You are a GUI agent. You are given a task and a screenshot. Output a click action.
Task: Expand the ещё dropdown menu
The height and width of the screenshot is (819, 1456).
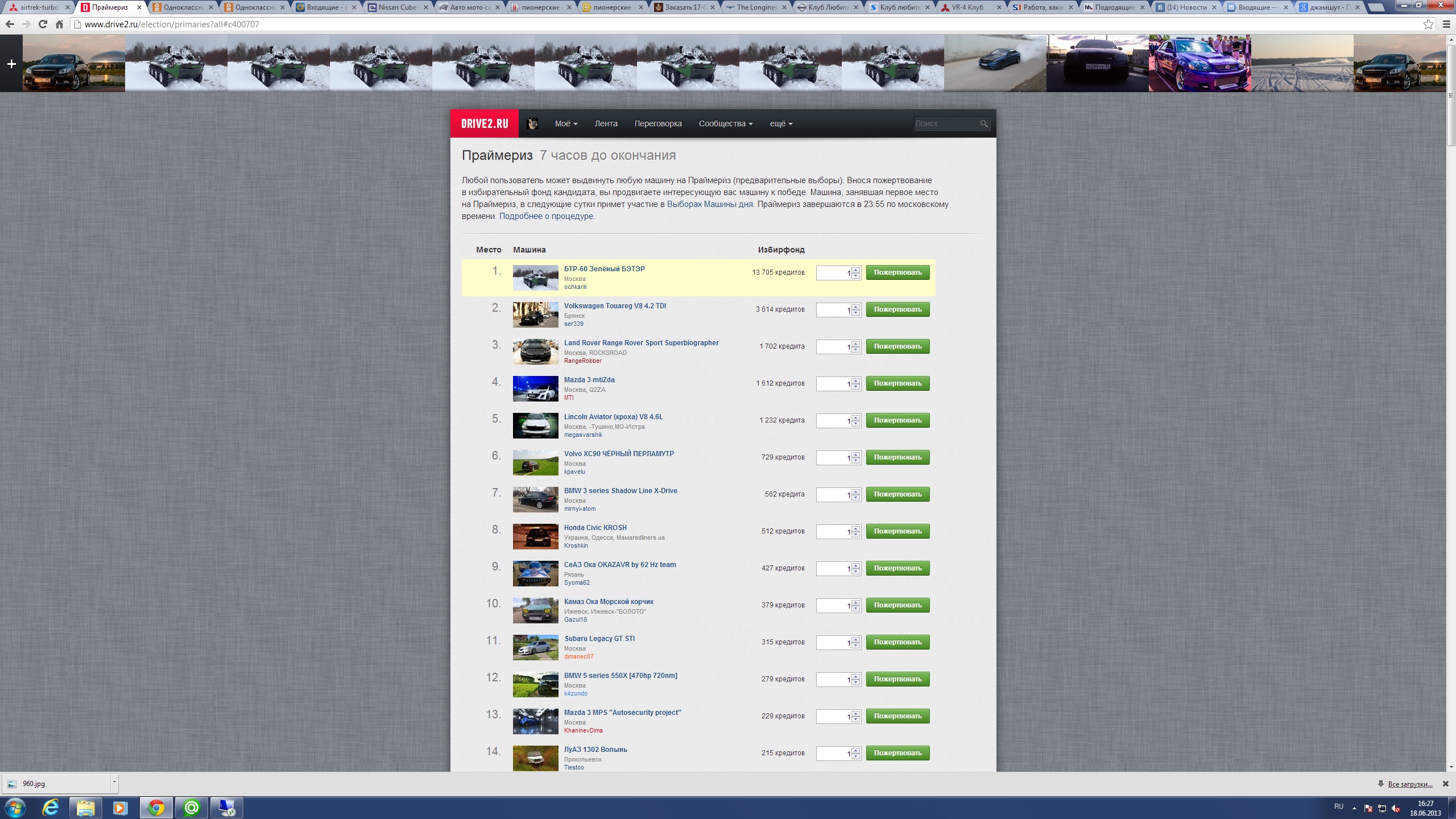780,124
